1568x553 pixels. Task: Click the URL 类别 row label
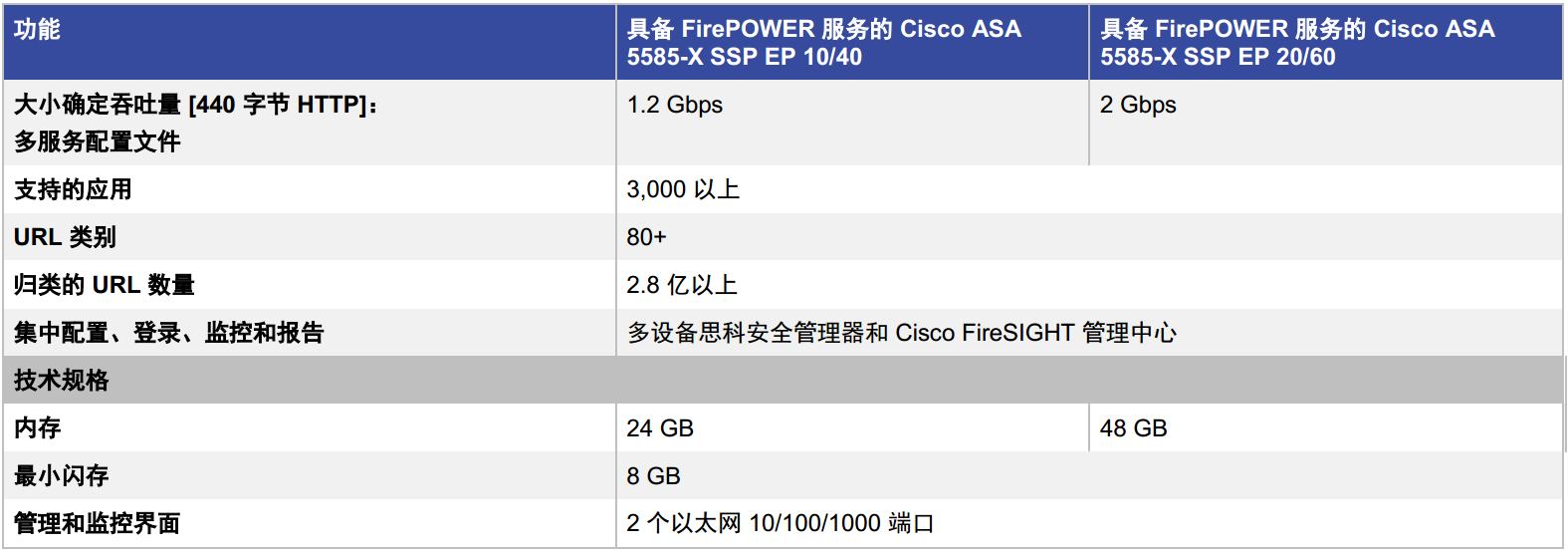click(310, 237)
